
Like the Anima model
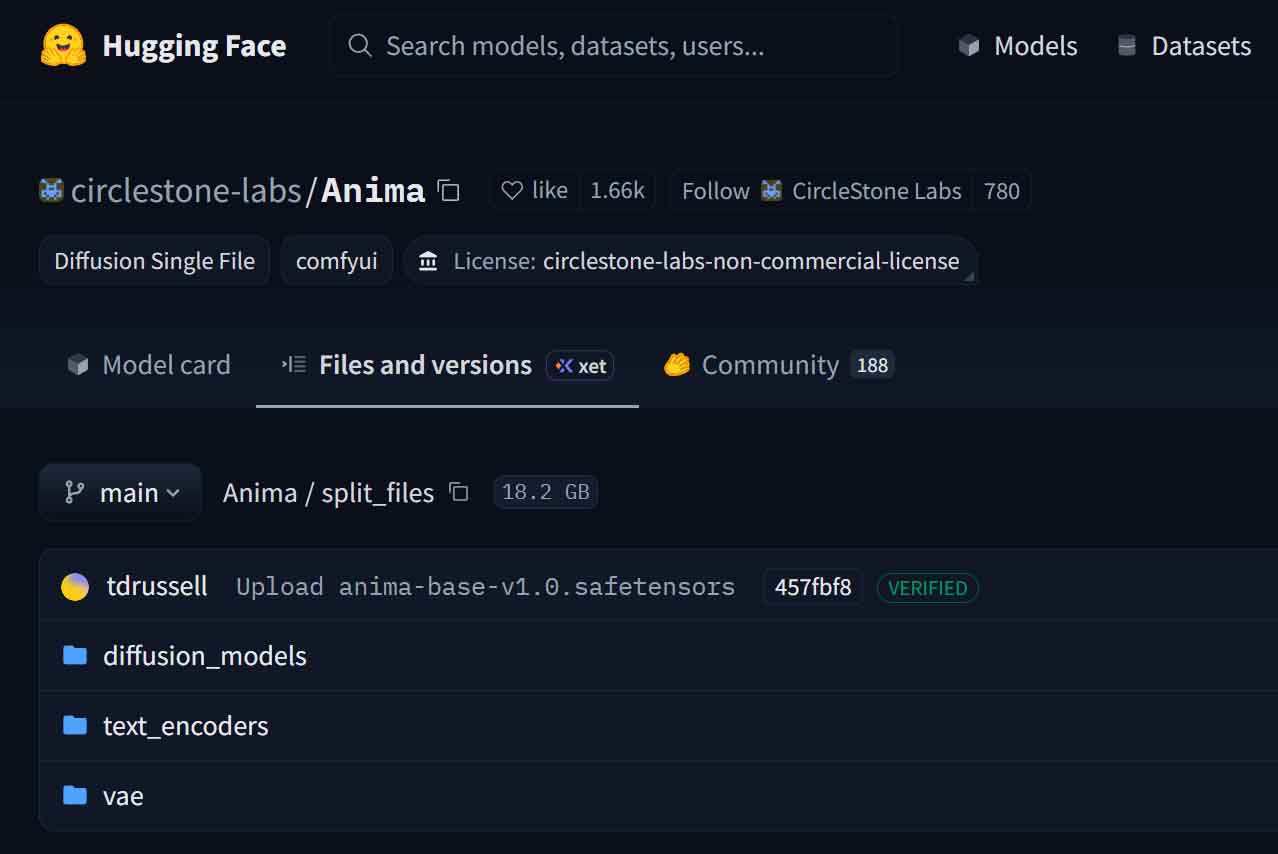tap(535, 190)
